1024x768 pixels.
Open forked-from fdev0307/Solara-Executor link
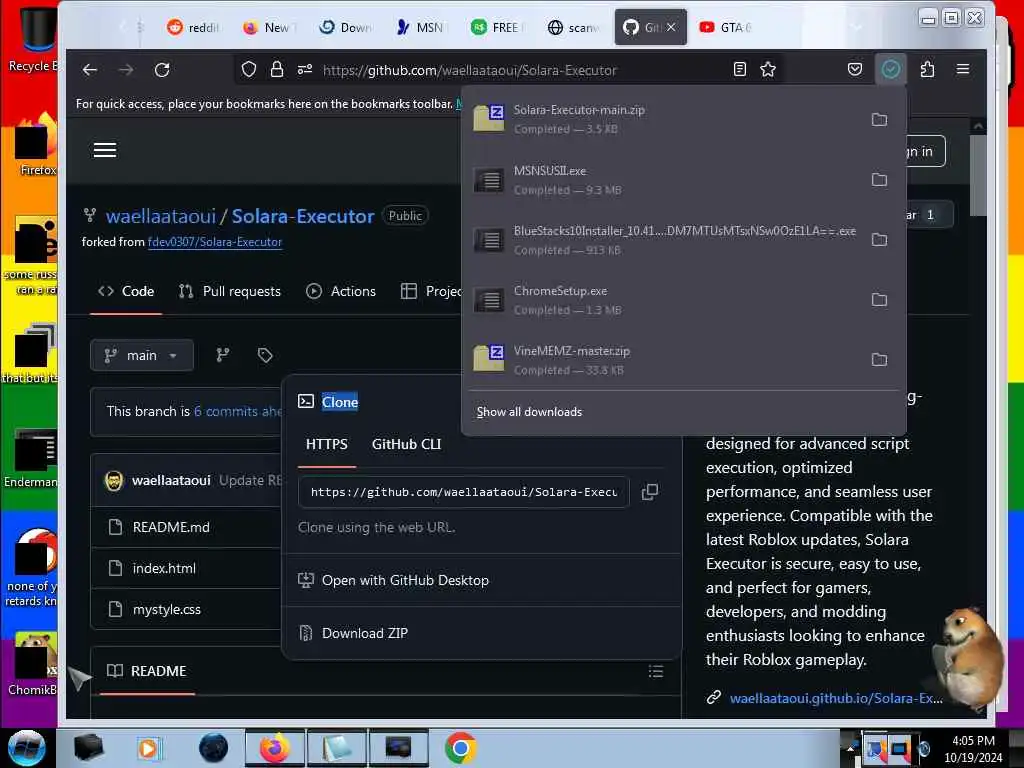pyautogui.click(x=215, y=242)
